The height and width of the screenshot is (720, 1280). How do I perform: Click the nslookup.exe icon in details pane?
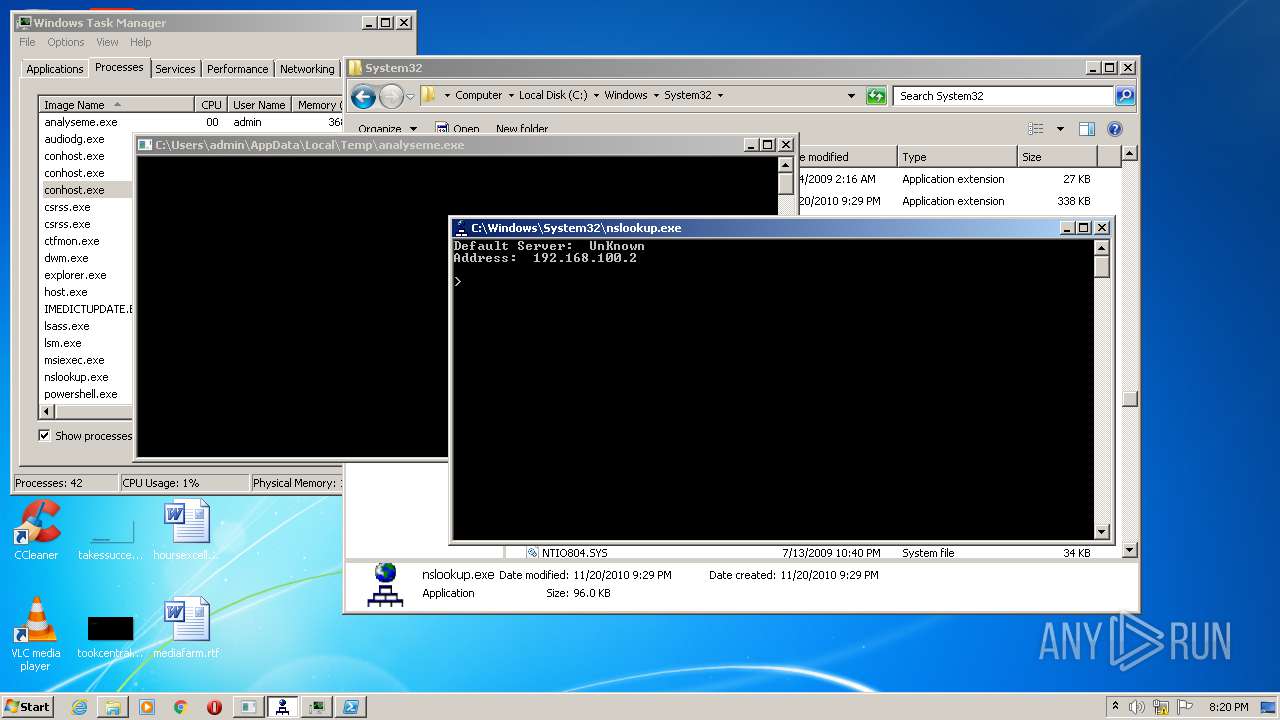(x=385, y=585)
